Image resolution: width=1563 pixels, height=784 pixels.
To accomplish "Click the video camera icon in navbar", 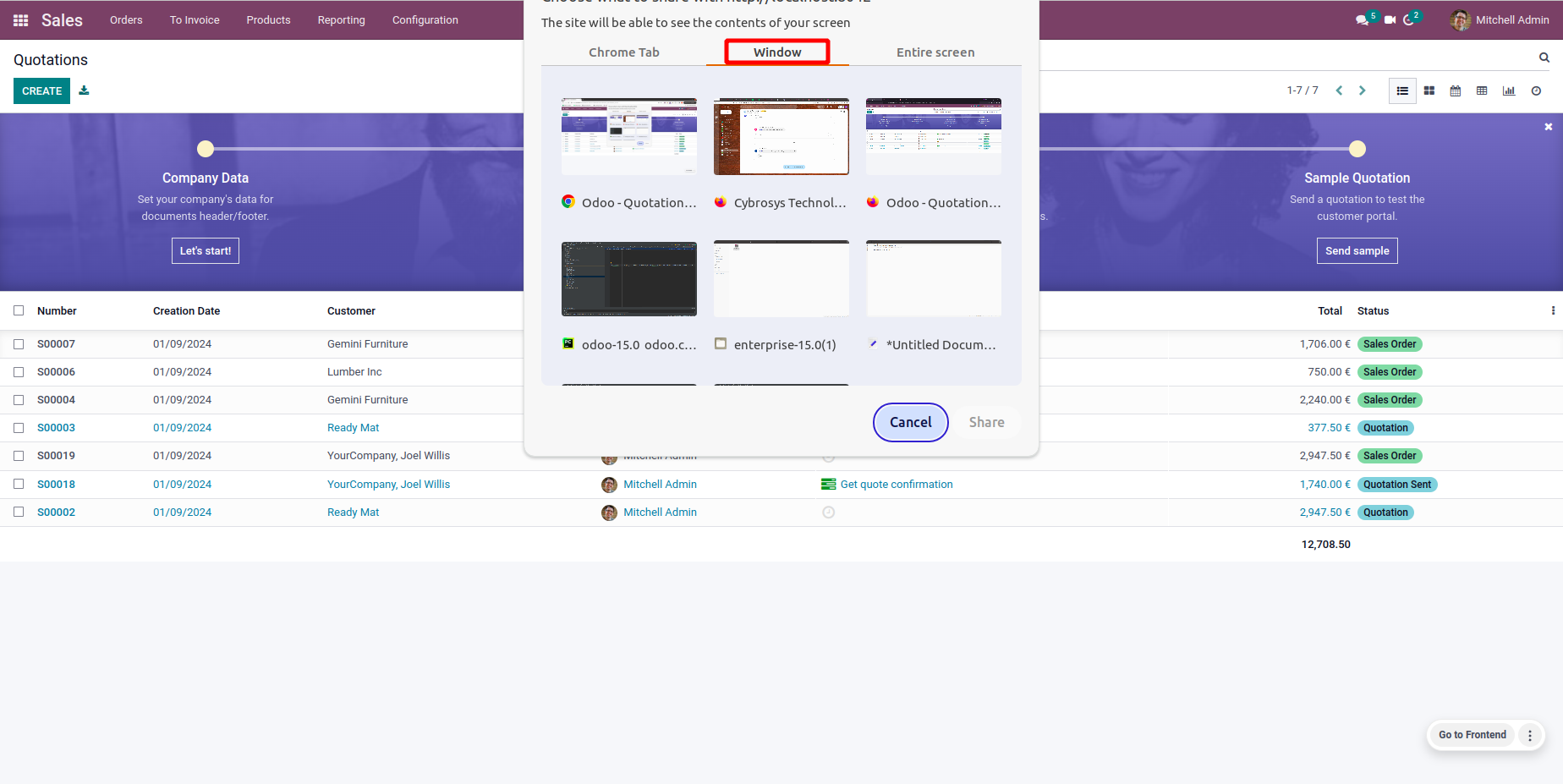I will point(1390,19).
